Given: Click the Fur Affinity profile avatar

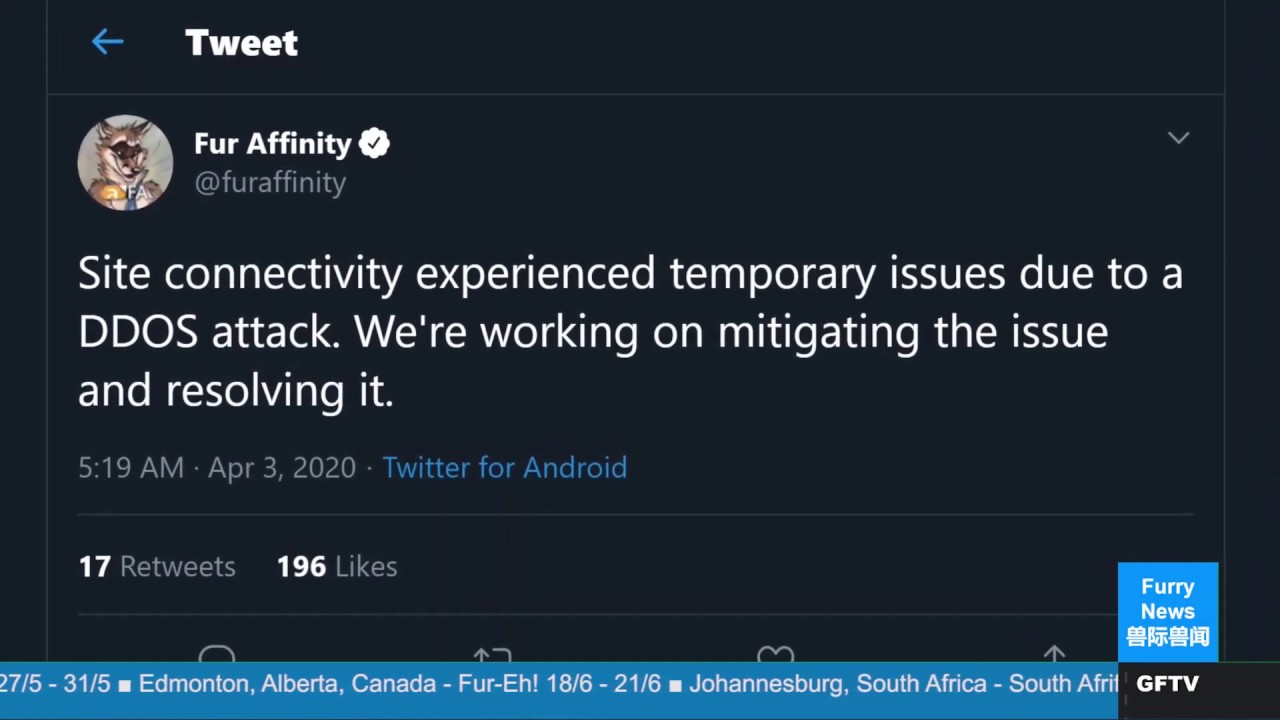Looking at the screenshot, I should [x=125, y=162].
